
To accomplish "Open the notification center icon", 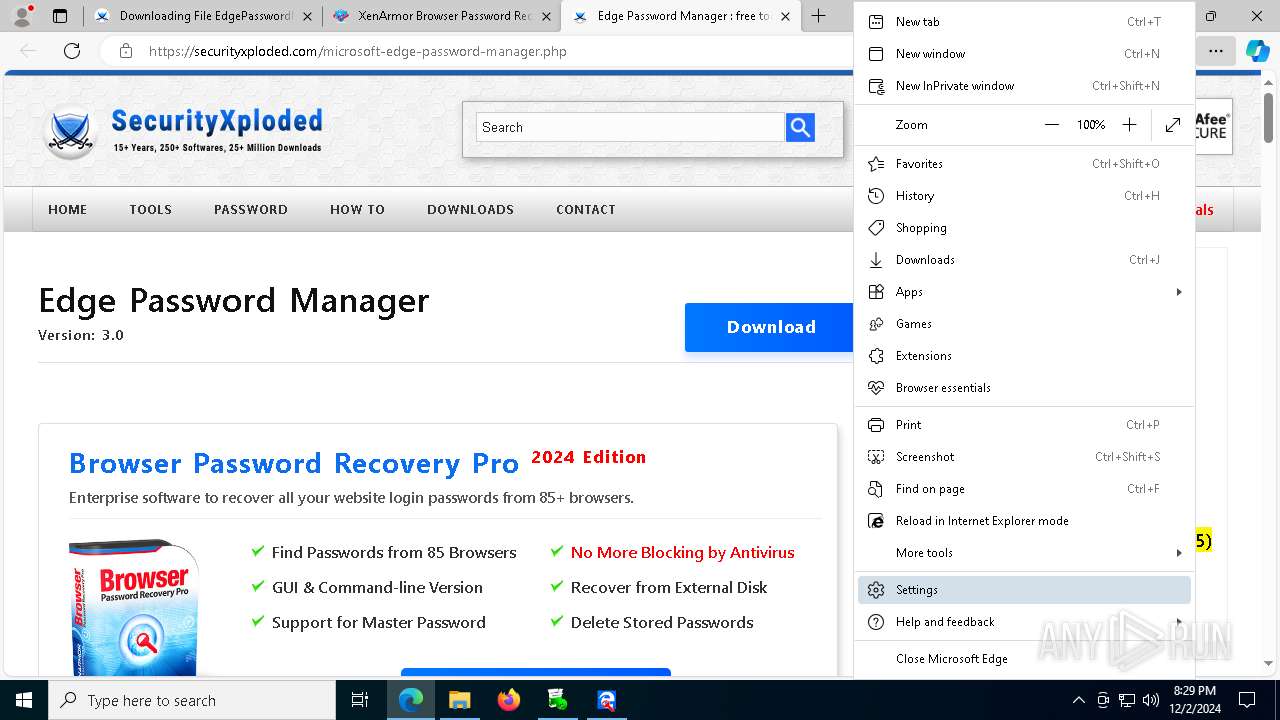I will click(1247, 700).
